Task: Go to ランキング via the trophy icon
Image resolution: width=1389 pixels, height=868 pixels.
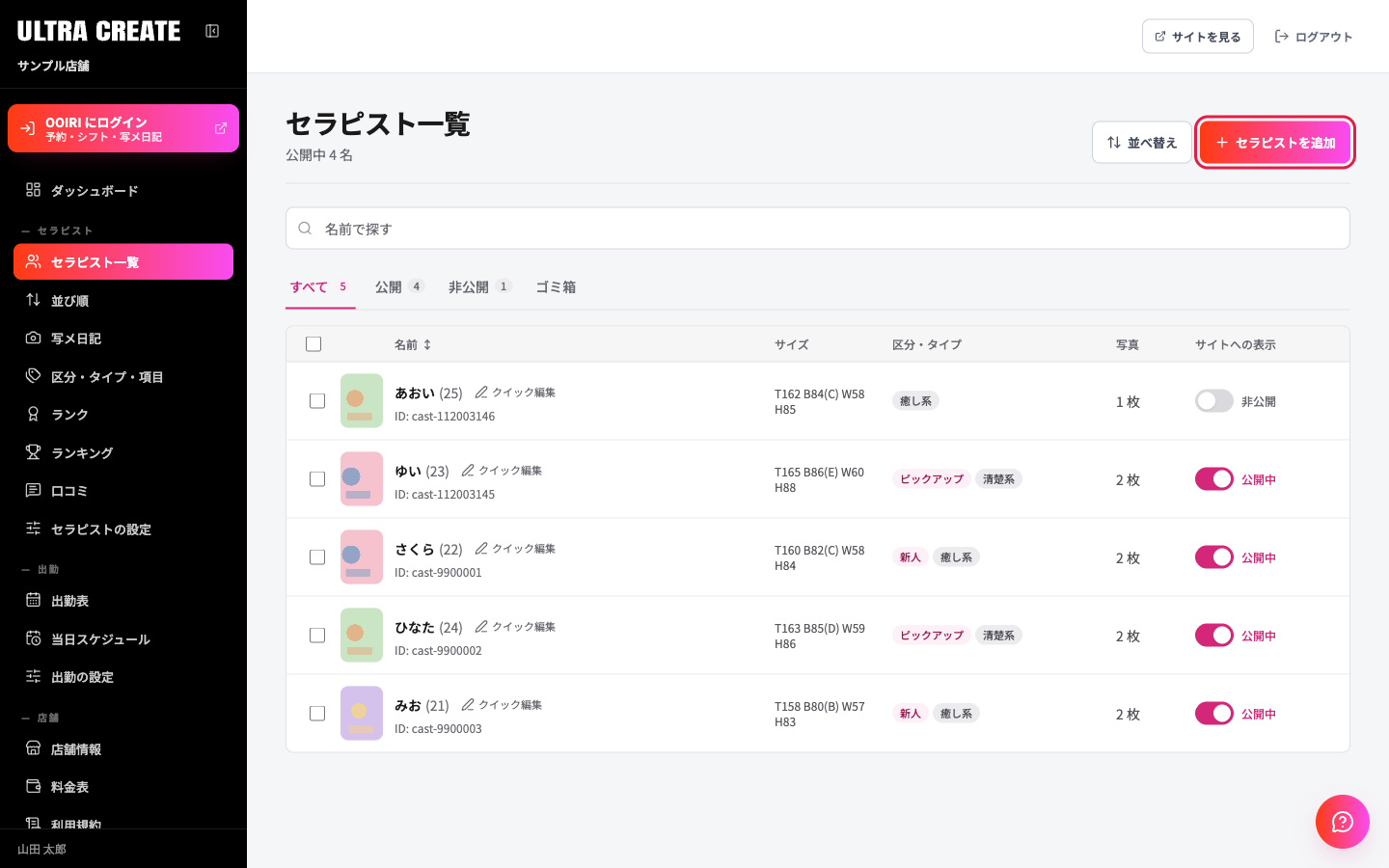Action: (x=33, y=452)
